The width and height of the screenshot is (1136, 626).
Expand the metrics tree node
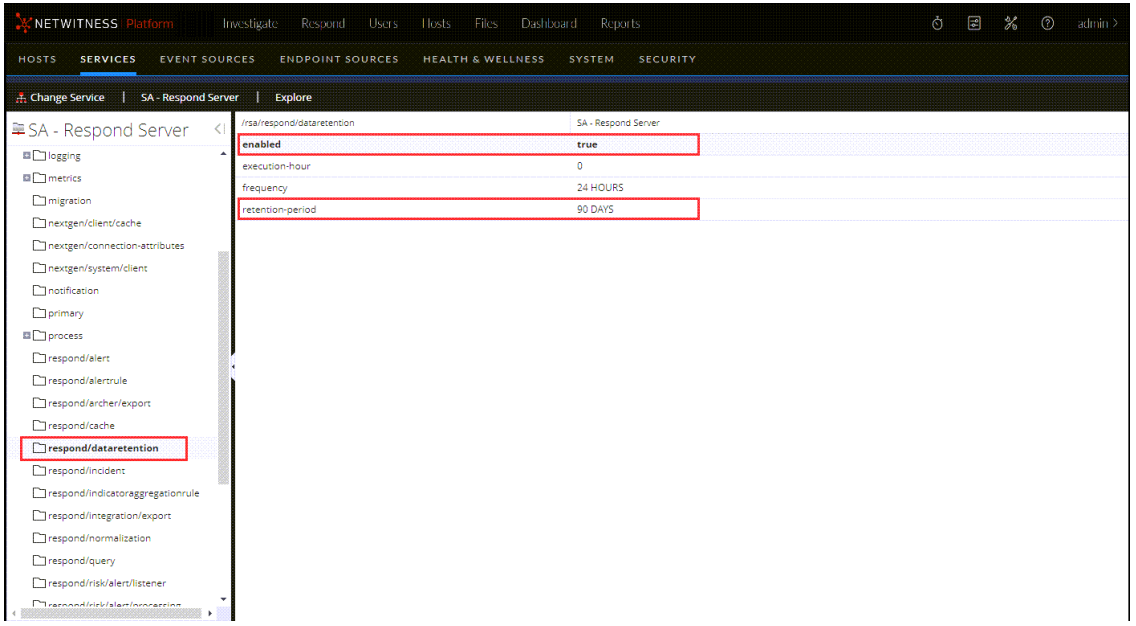[26, 178]
